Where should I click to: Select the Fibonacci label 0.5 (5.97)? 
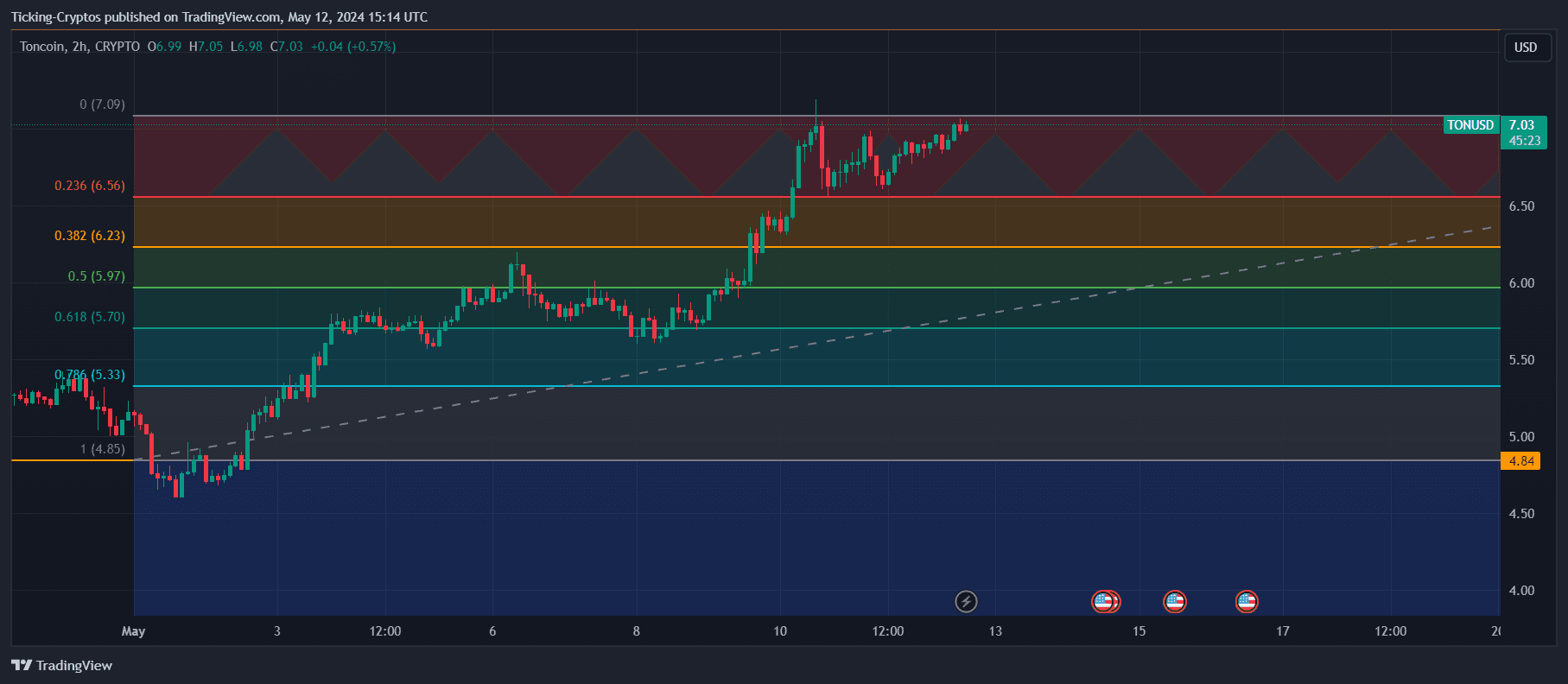point(96,276)
